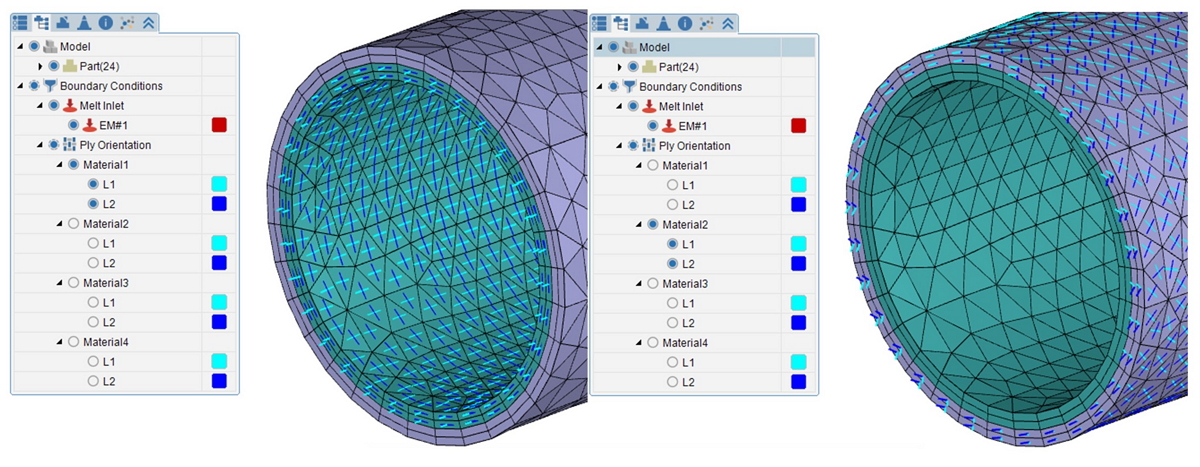Open the info tab in left panel

tap(105, 22)
